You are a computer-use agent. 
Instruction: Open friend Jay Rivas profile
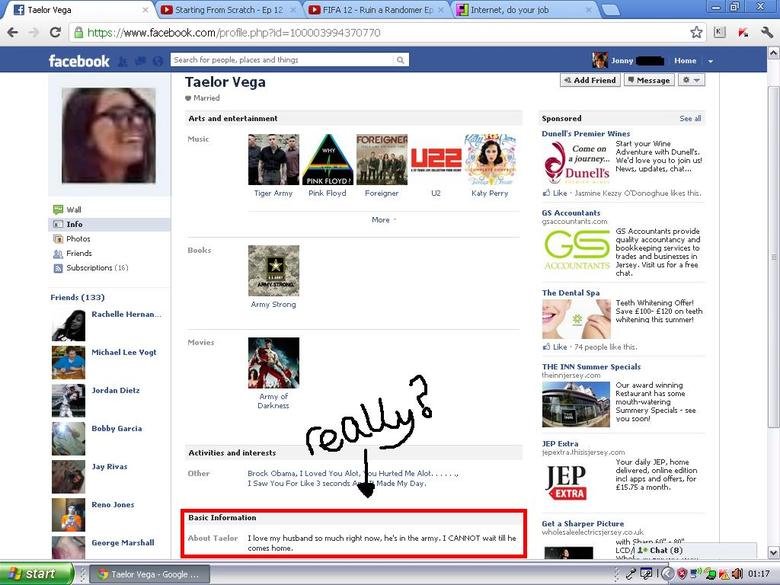coord(109,467)
